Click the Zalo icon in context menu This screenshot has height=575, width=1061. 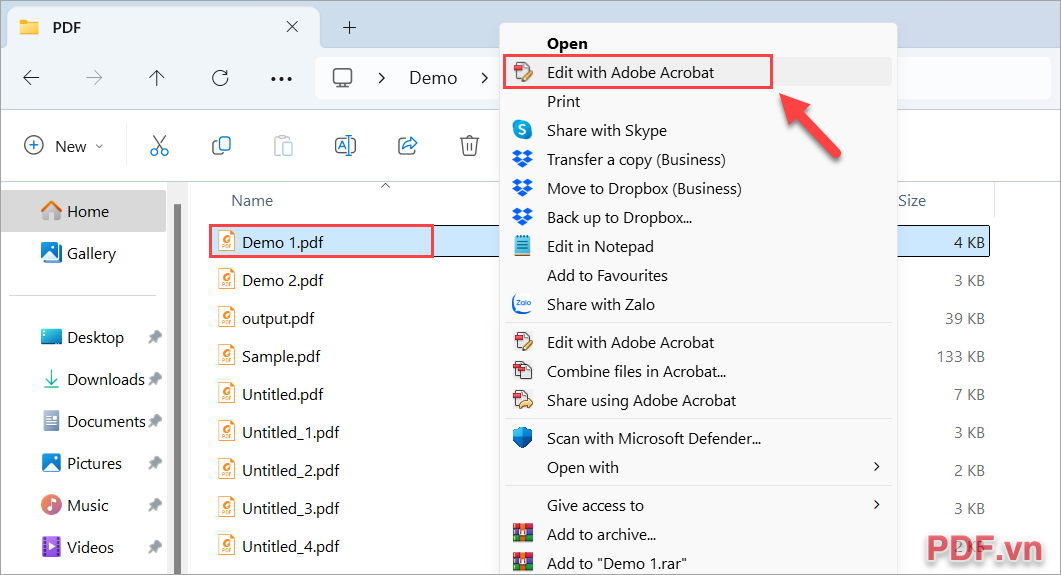(x=522, y=304)
